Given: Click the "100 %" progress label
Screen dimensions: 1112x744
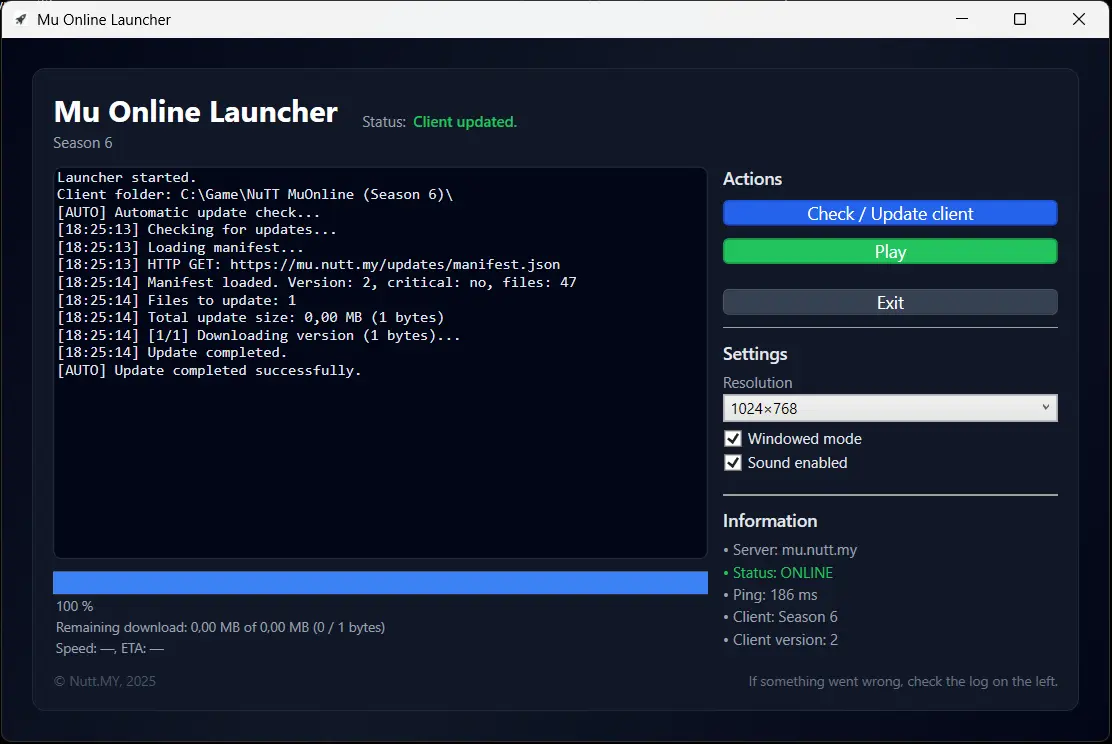Looking at the screenshot, I should pyautogui.click(x=74, y=606).
